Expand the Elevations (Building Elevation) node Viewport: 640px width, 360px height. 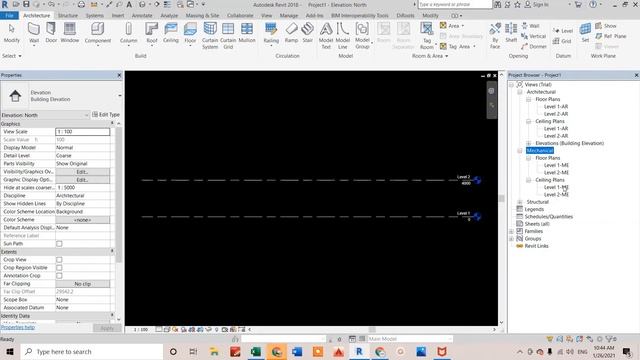pyautogui.click(x=529, y=143)
